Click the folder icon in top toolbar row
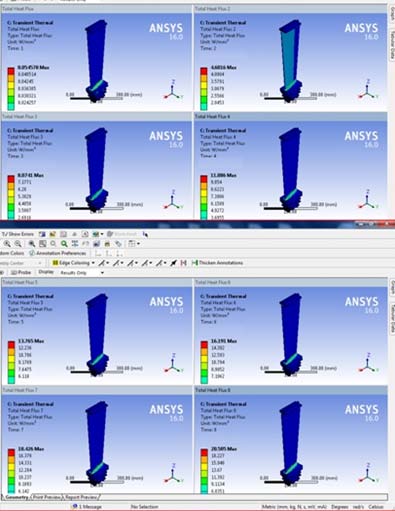 tap(53, 234)
